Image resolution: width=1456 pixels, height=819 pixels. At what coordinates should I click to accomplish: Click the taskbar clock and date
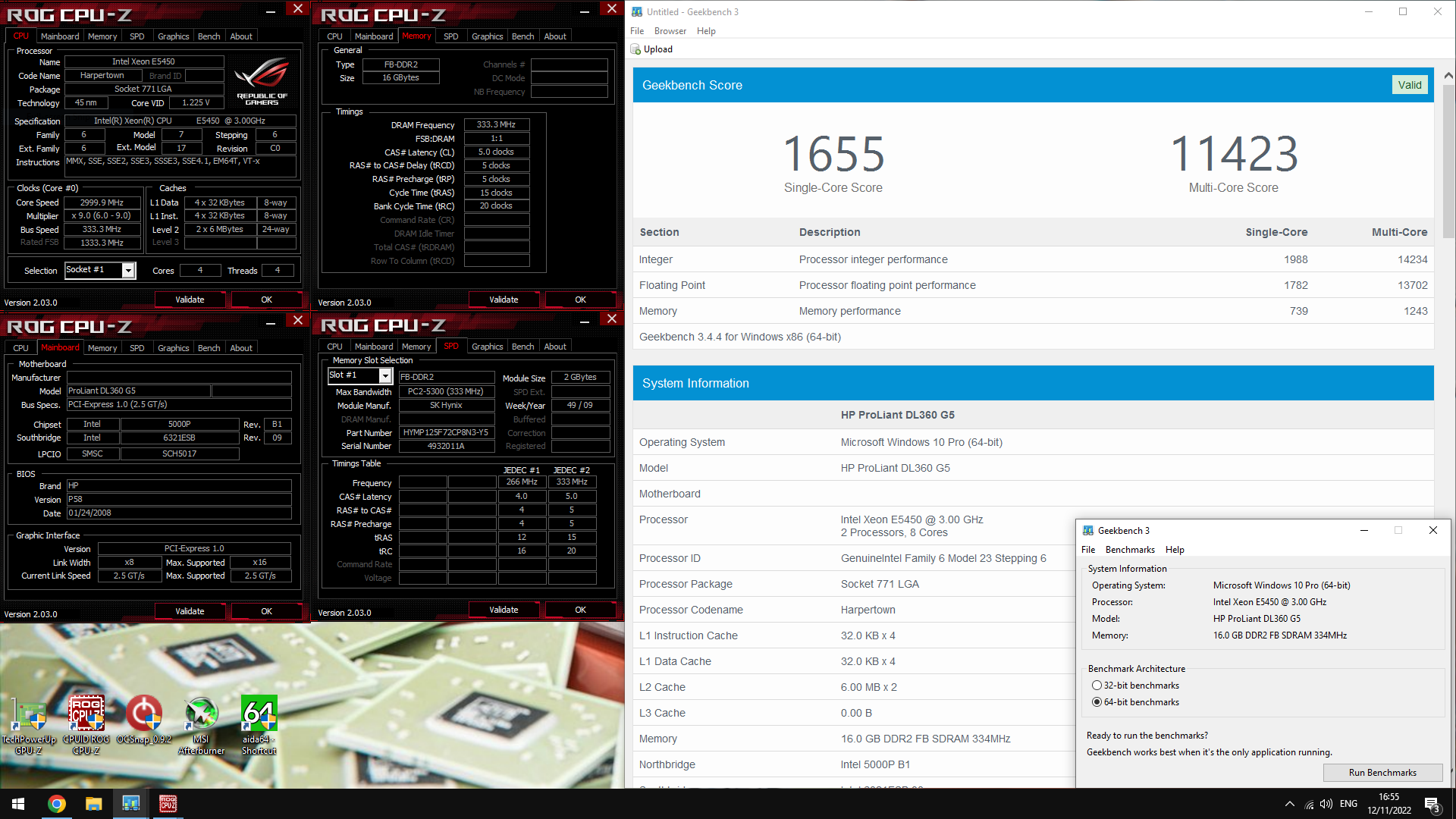(1389, 804)
